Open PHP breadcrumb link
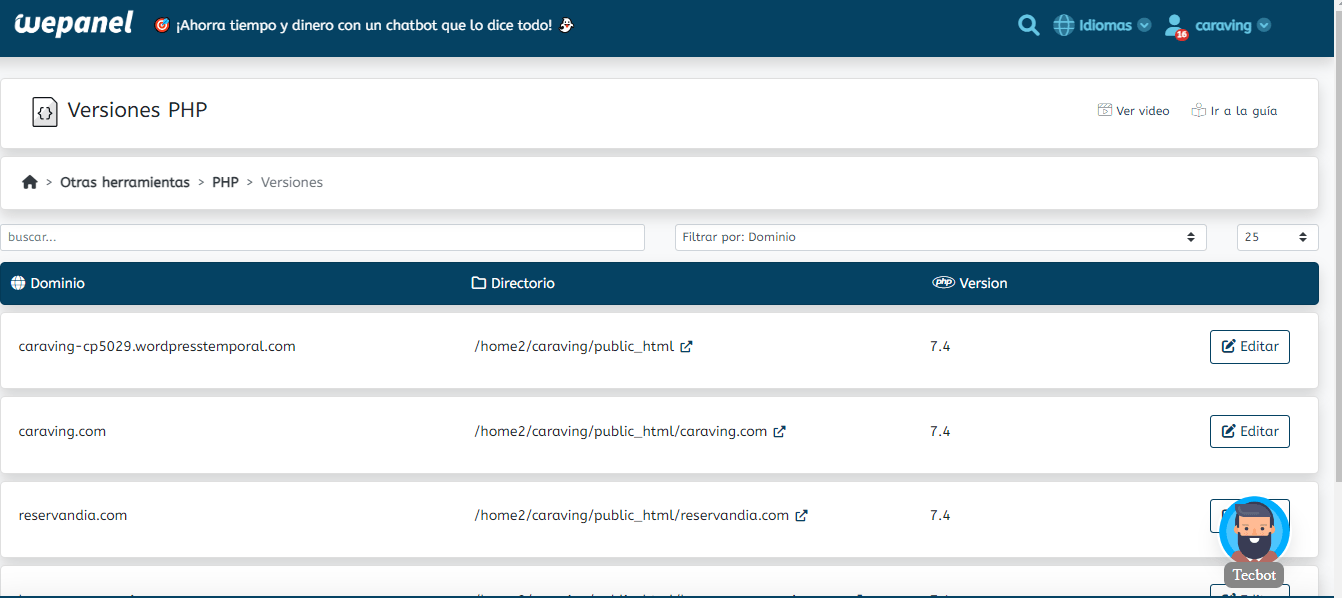The height and width of the screenshot is (598, 1342). (225, 182)
